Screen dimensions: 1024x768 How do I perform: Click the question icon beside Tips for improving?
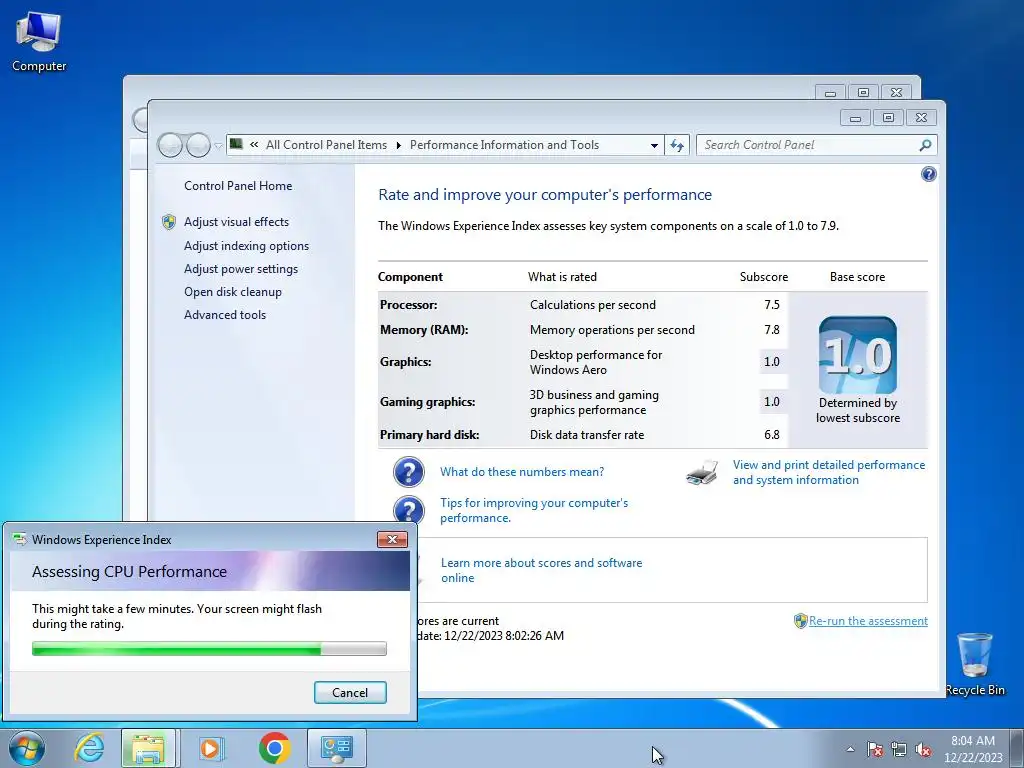[409, 510]
